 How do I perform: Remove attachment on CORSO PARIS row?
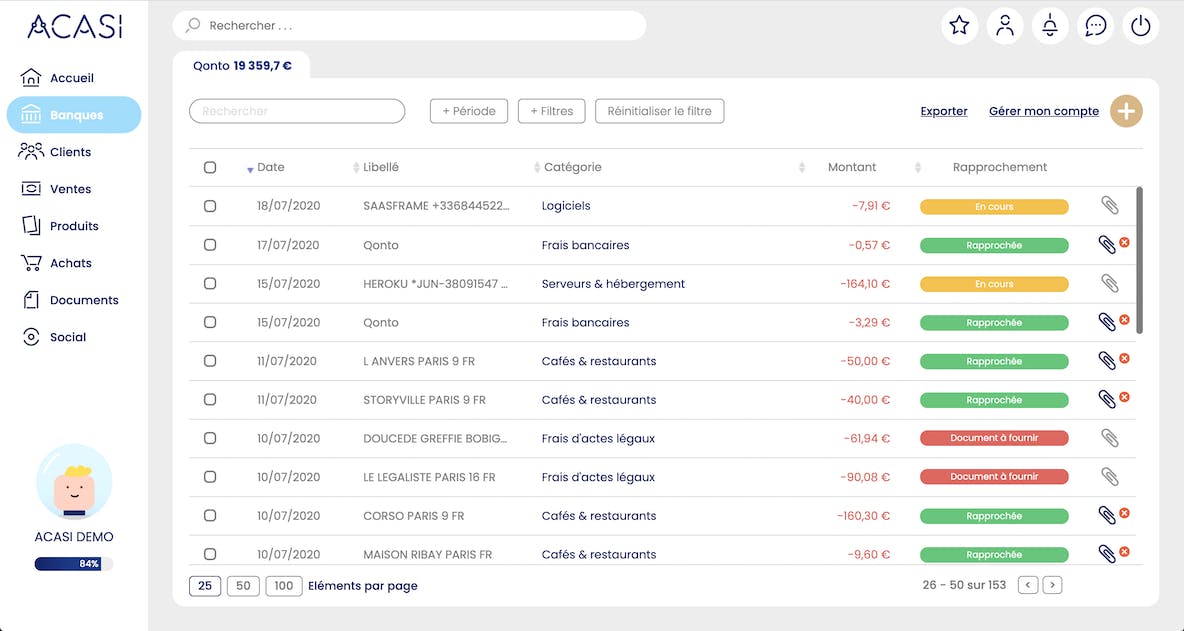click(1124, 513)
